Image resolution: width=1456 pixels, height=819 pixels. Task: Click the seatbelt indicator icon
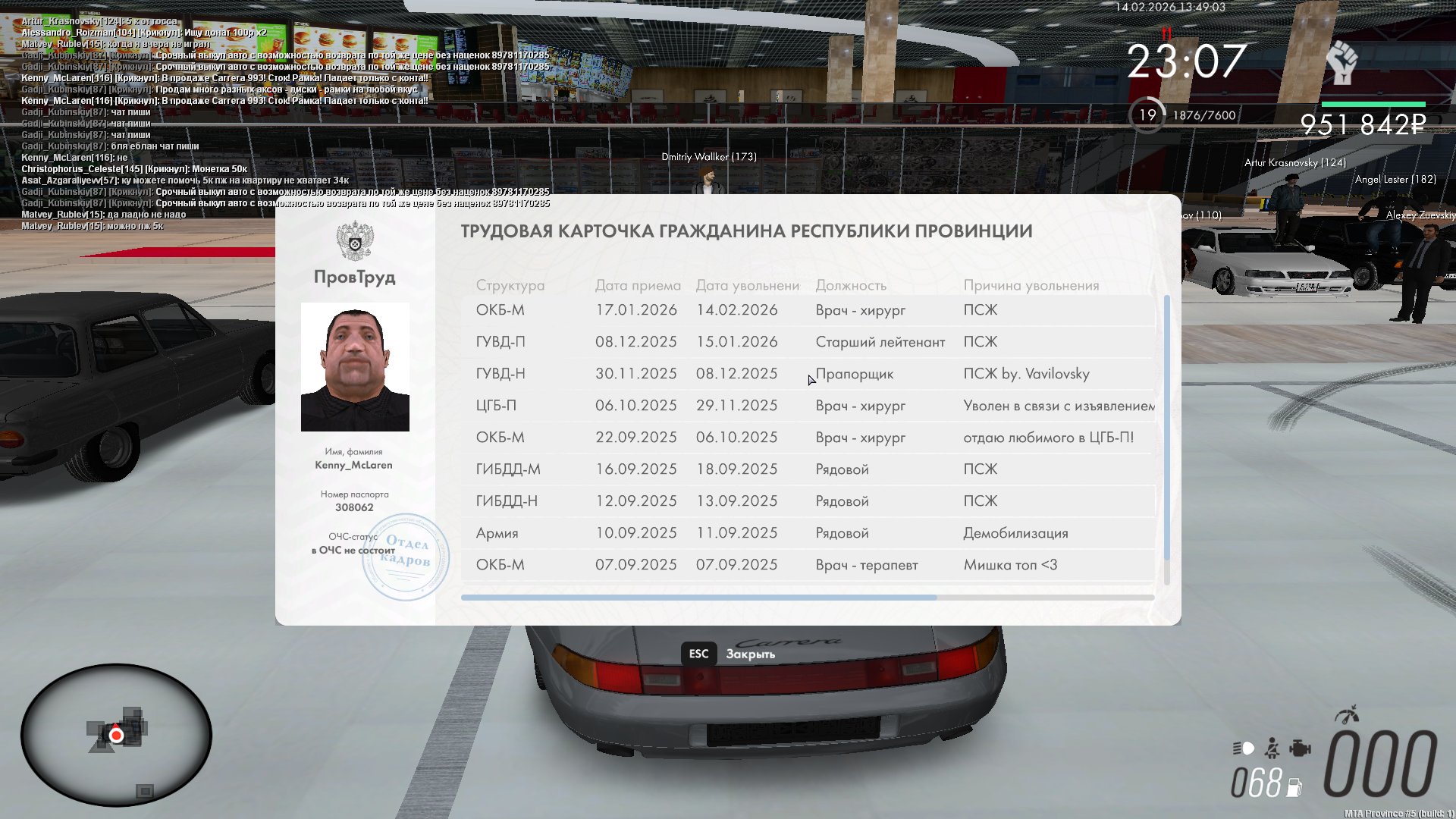click(1272, 748)
